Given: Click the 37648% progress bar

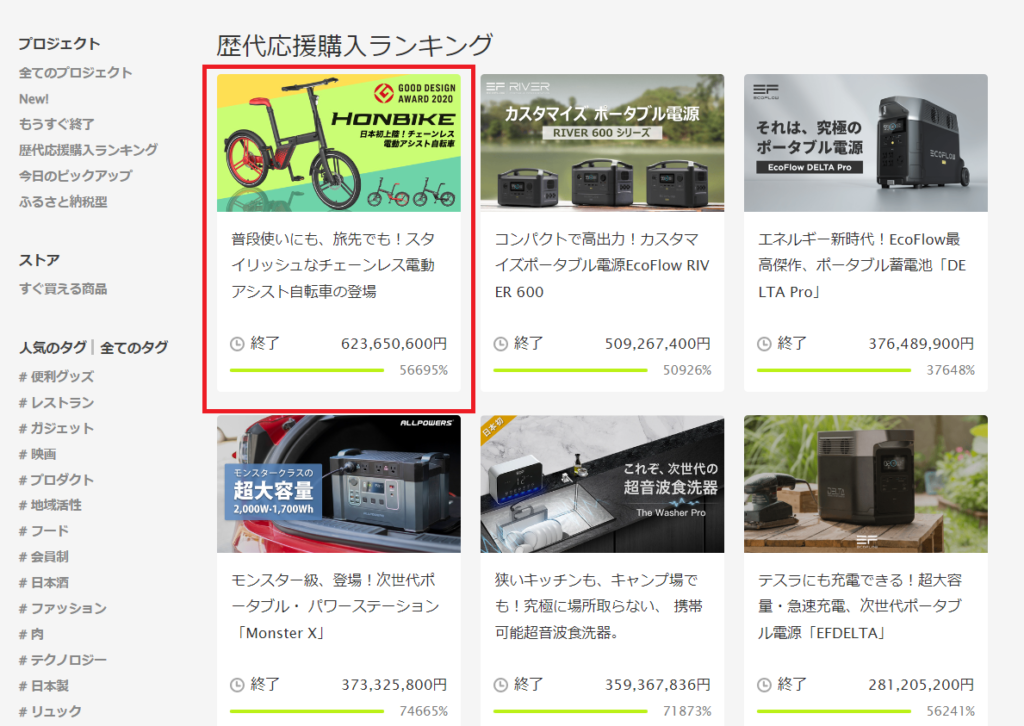Looking at the screenshot, I should point(834,370).
